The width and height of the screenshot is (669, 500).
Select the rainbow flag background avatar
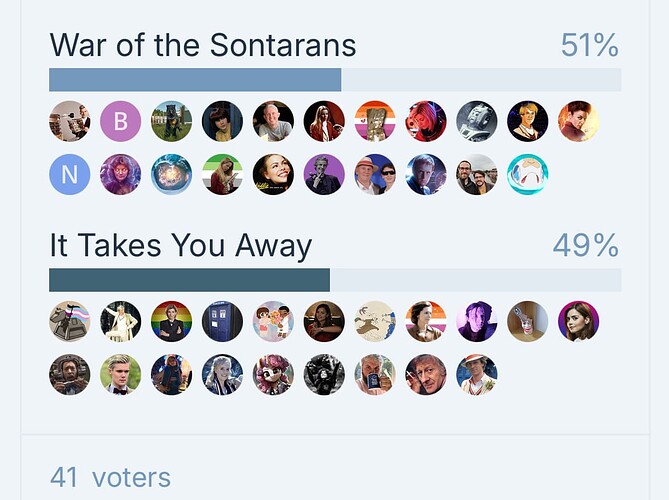[172, 321]
